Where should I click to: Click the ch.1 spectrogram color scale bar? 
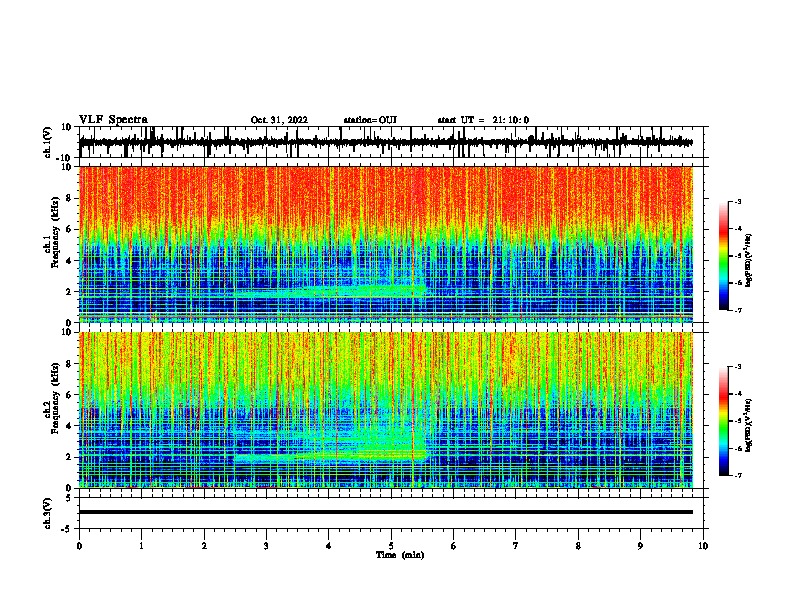pos(724,256)
